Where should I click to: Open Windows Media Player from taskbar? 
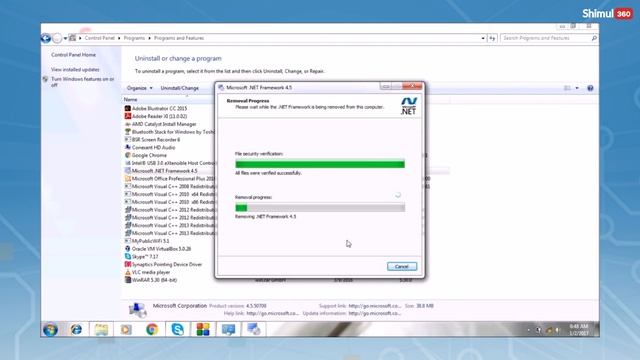tap(126, 329)
